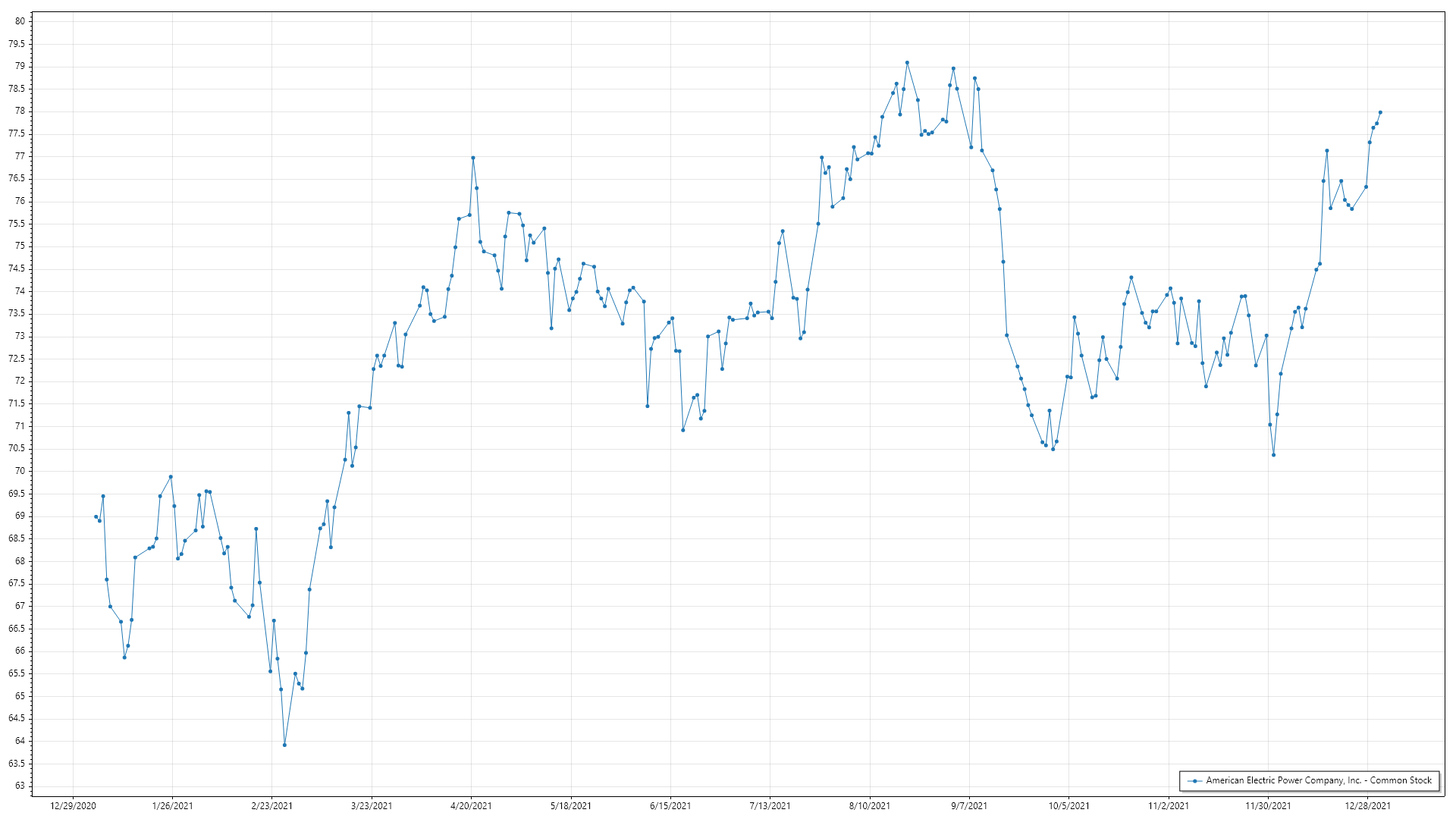Click the 6/15/2021 x-axis date label
Viewport: 1456px width, 819px height.
670,806
